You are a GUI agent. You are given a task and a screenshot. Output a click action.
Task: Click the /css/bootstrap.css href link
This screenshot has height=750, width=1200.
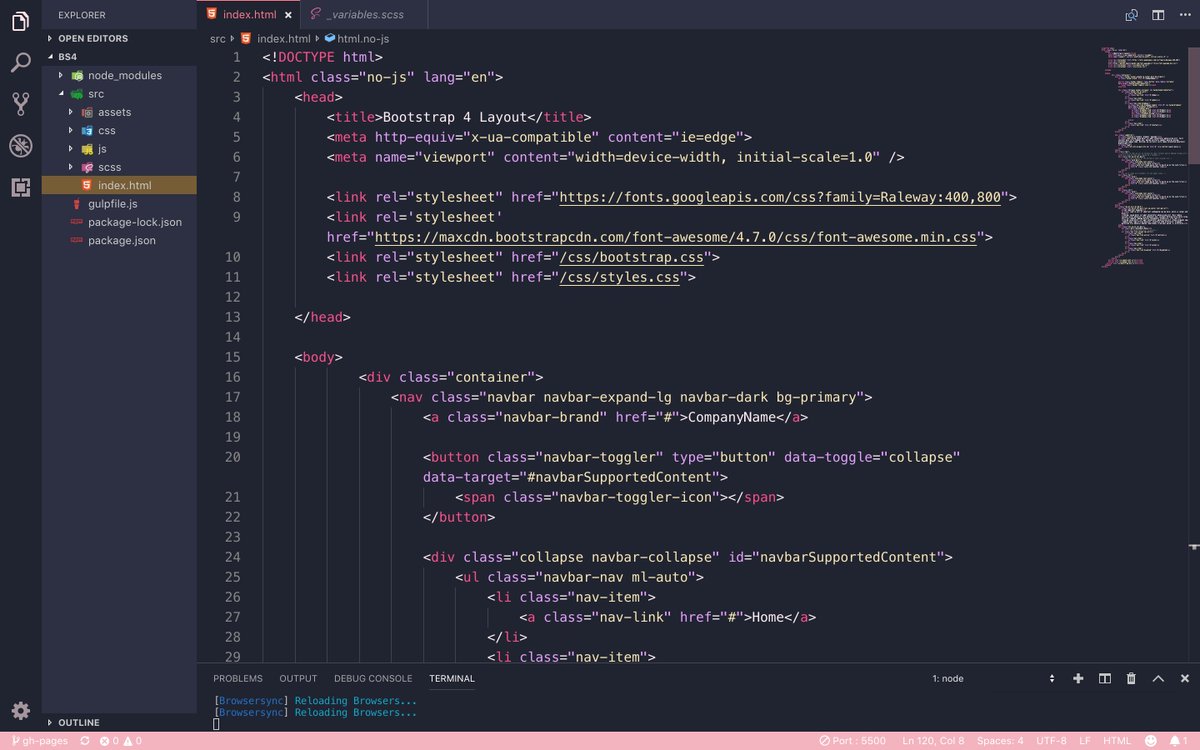click(x=631, y=257)
